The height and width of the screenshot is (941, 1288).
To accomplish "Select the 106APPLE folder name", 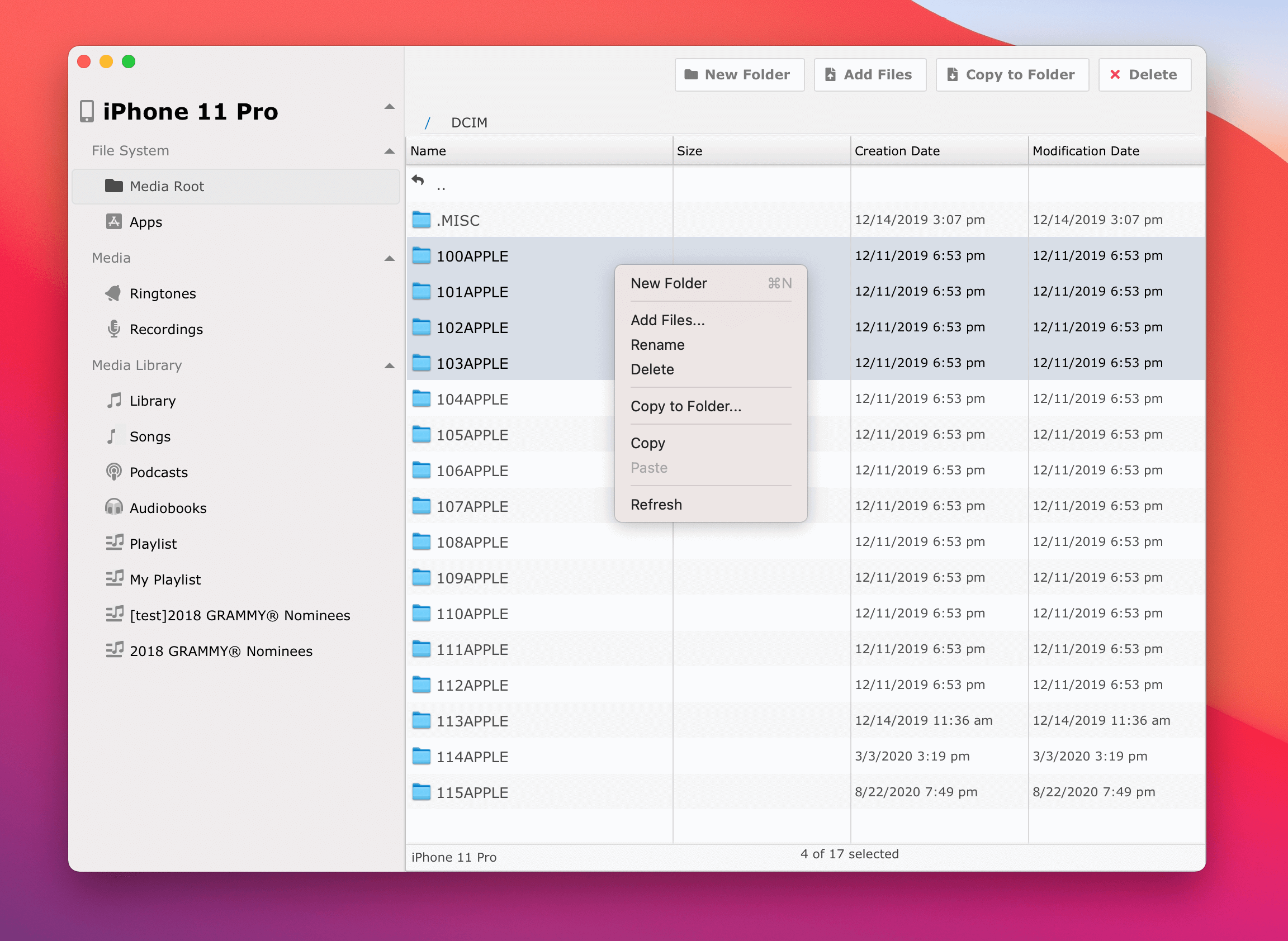I will coord(472,471).
